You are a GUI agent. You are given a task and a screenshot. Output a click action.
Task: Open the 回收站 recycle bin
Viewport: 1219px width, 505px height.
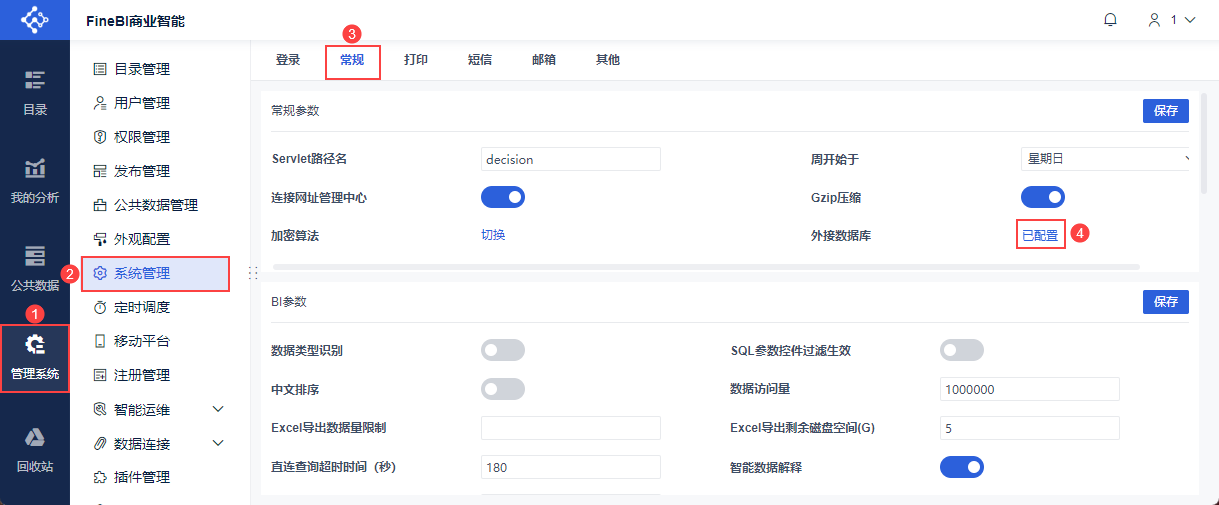35,449
